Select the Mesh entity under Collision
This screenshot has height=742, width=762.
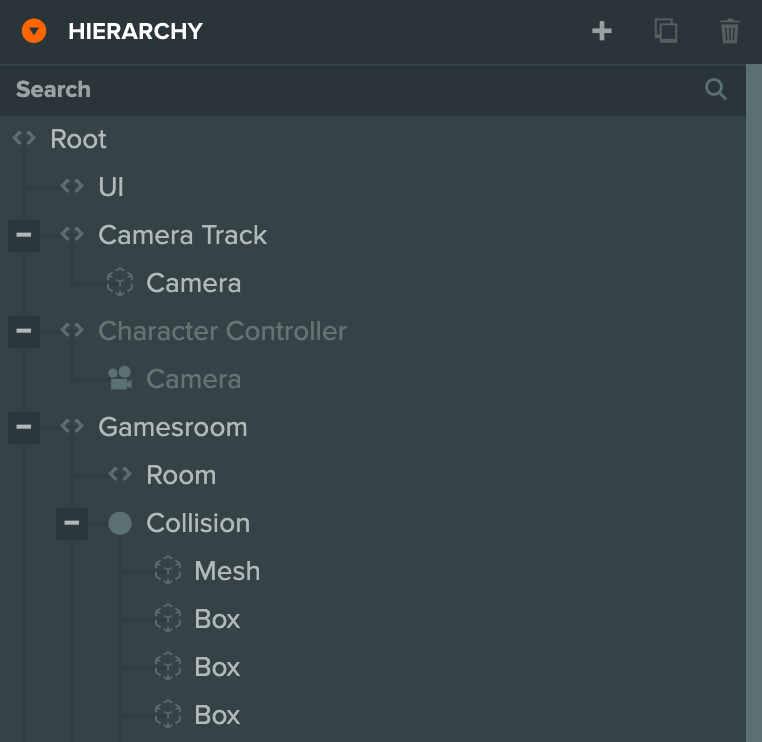click(227, 571)
